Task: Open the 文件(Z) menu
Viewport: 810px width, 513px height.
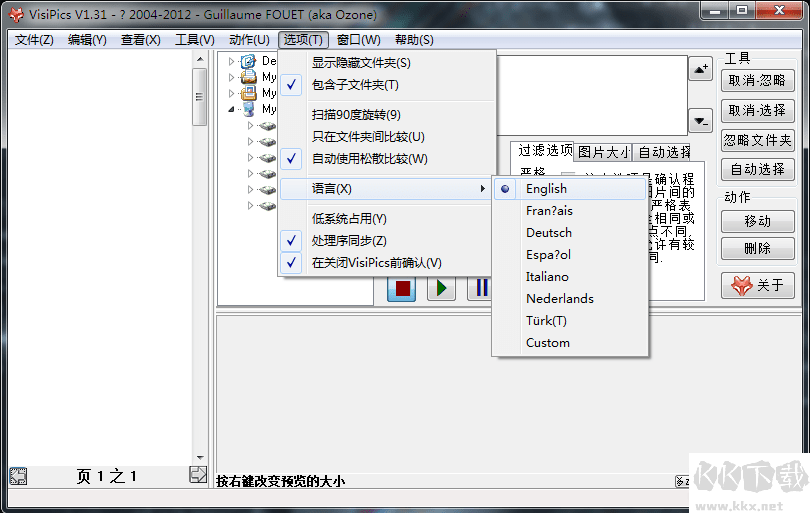Action: 34,40
